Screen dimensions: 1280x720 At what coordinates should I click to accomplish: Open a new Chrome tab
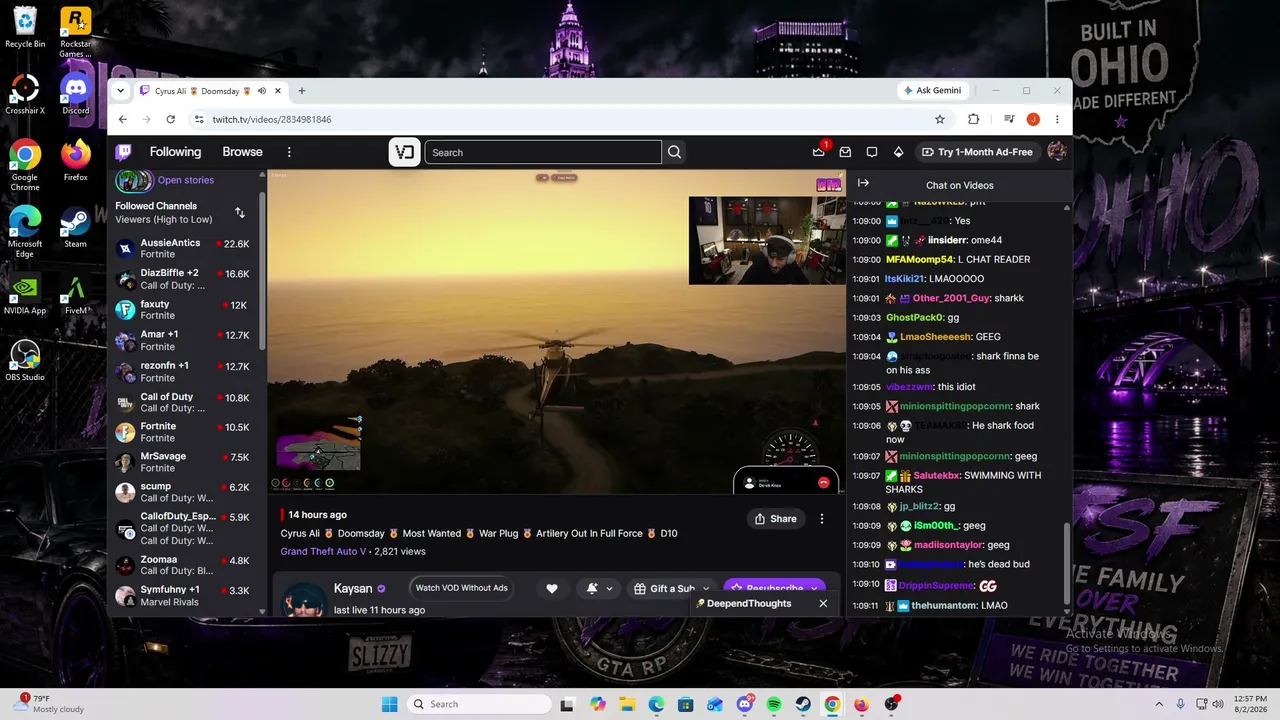point(302,91)
